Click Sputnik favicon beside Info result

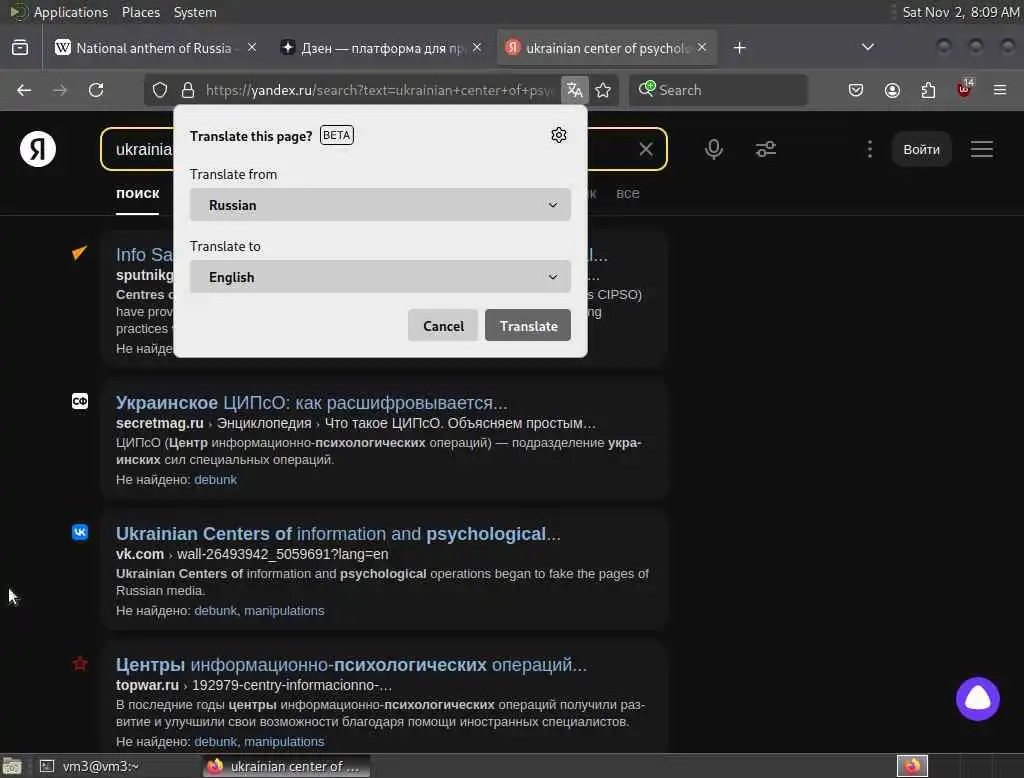pos(80,253)
